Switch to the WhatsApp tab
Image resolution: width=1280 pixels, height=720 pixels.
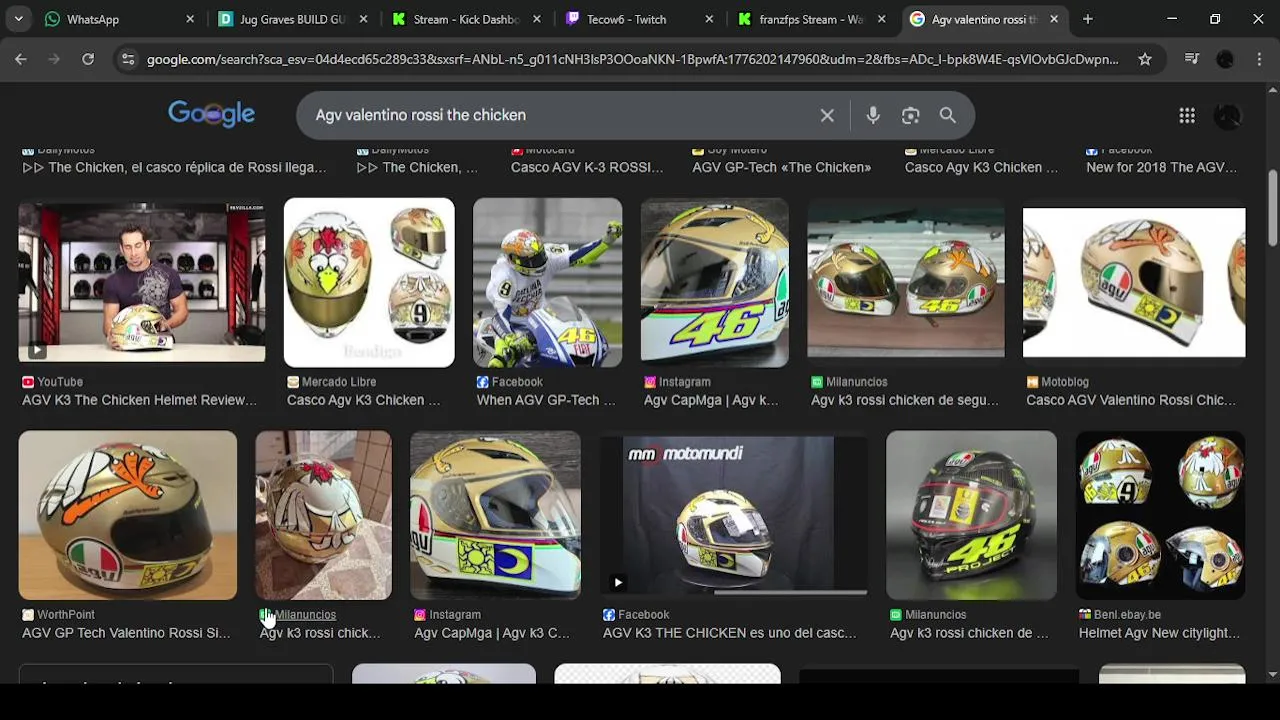[118, 19]
